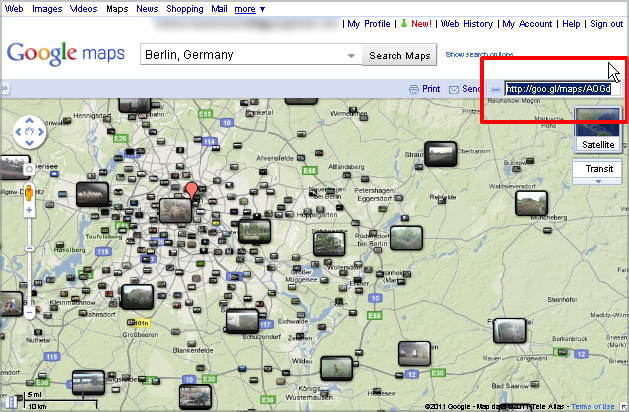Click the printer icon beside Print
Image resolution: width=629 pixels, height=412 pixels.
pos(414,89)
